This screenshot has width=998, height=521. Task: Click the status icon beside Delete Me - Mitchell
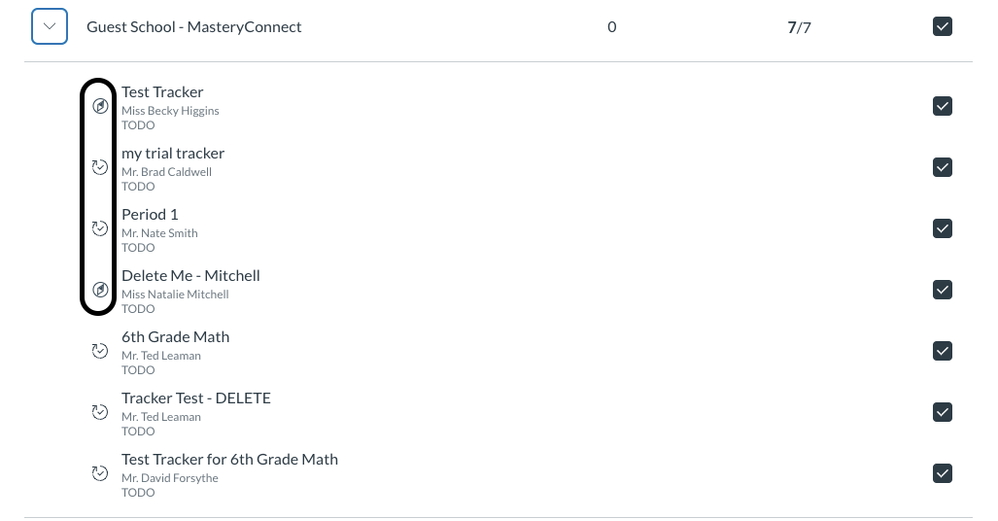[x=100, y=290]
